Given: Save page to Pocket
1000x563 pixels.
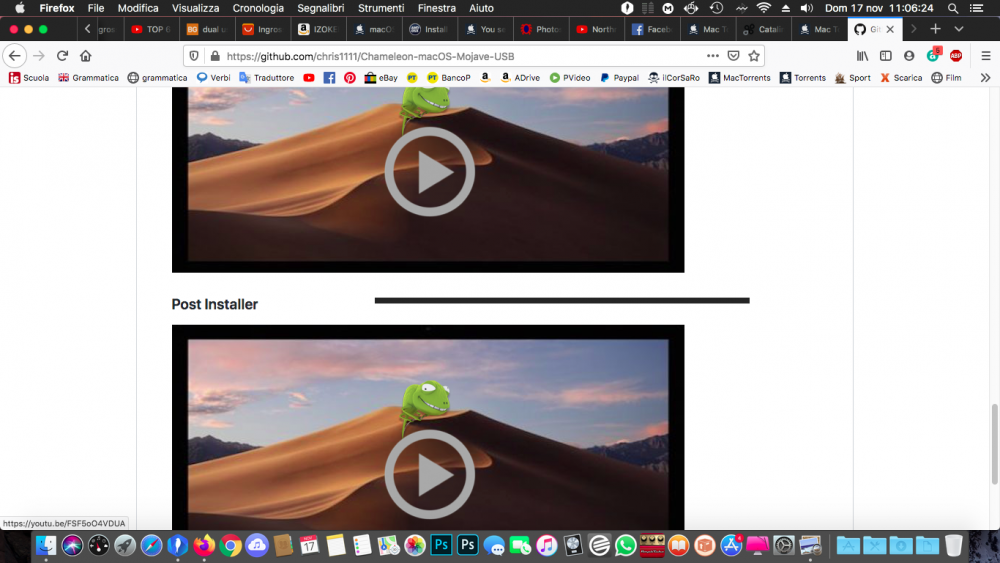Looking at the screenshot, I should coord(733,56).
